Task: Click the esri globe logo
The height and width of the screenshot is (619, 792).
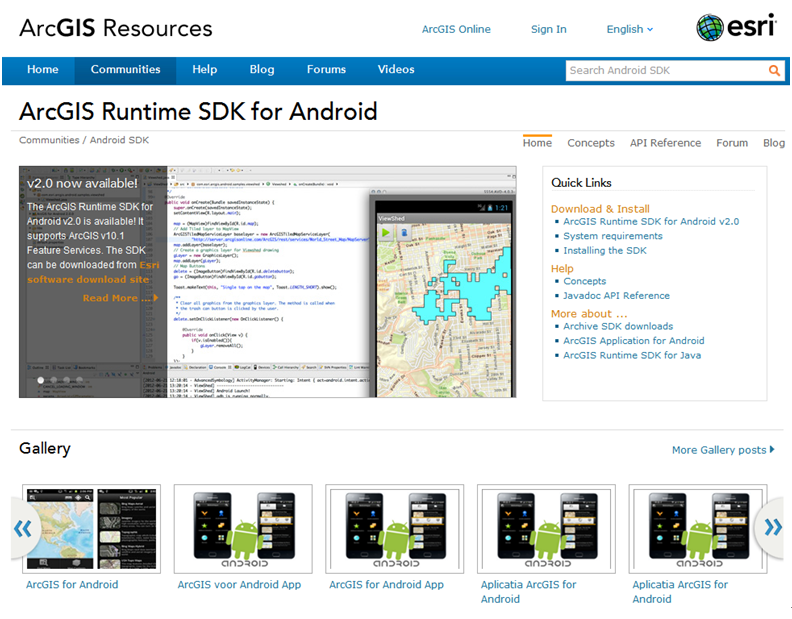Action: 710,27
